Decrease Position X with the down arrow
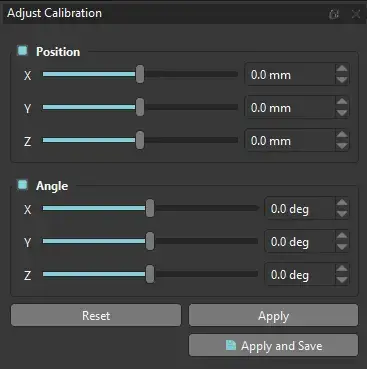Viewport: 367px width, 369px height. pos(342,80)
